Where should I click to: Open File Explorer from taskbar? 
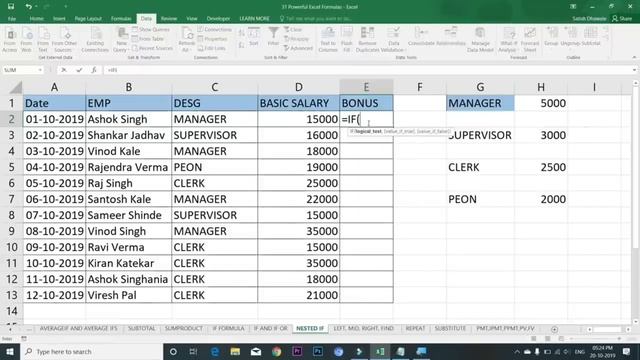tap(235, 351)
